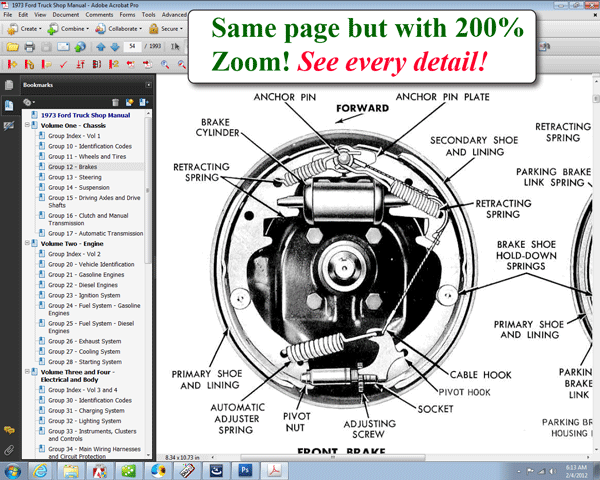
Task: Email the PDF with the envelope icon
Action: point(63,47)
